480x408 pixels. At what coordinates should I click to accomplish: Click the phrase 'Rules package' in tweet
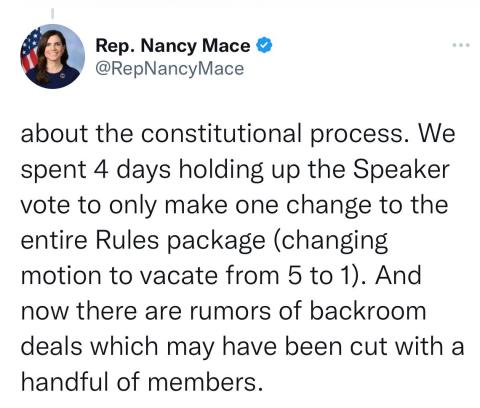point(181,241)
